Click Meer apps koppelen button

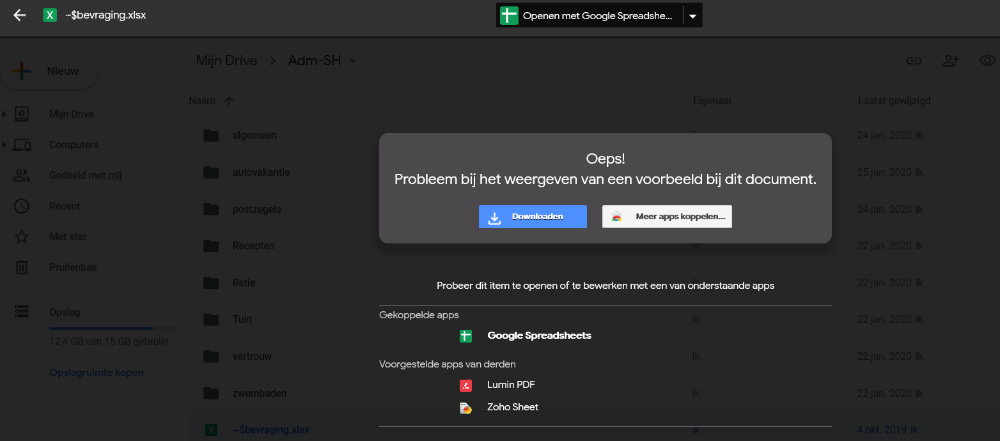667,216
